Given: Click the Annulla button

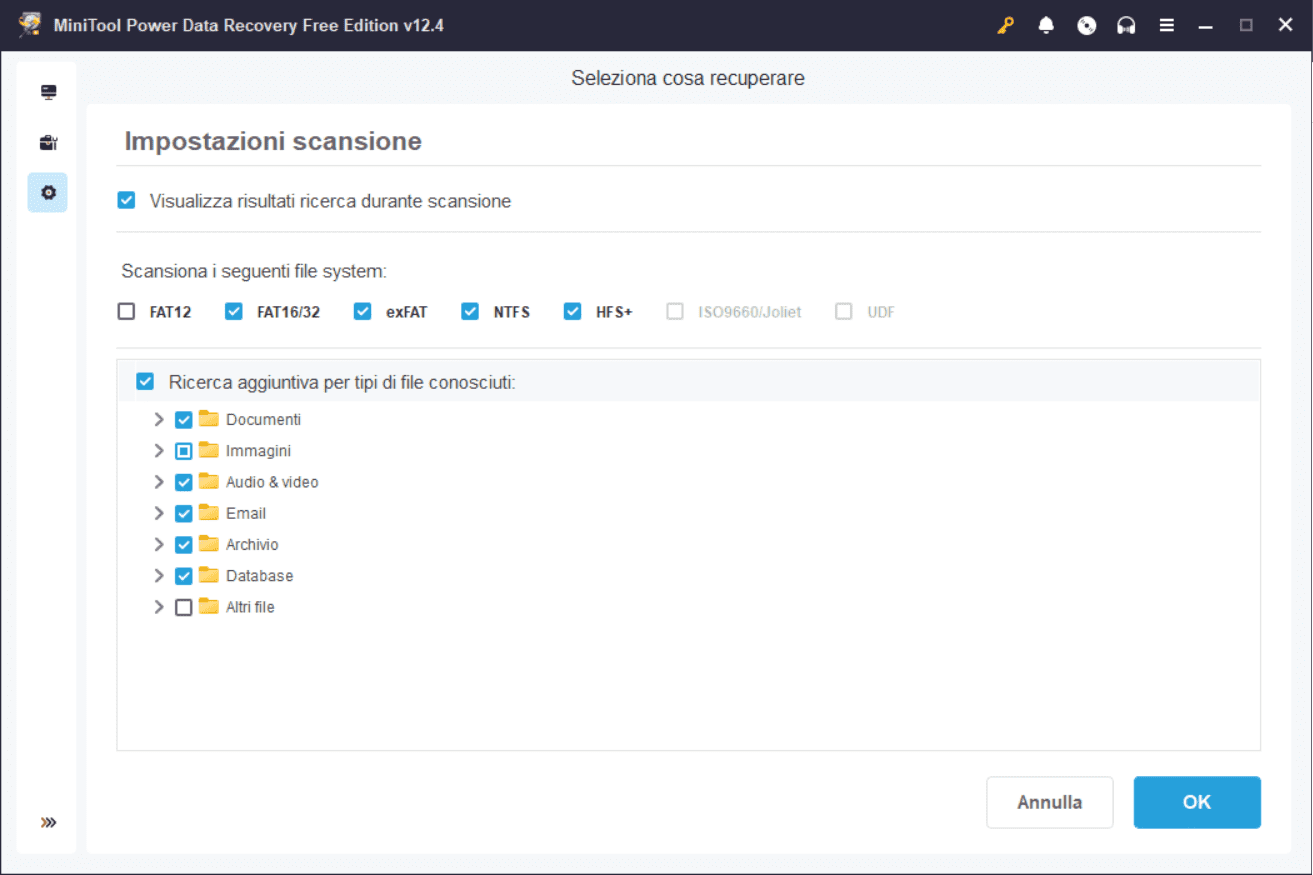Looking at the screenshot, I should (1049, 802).
